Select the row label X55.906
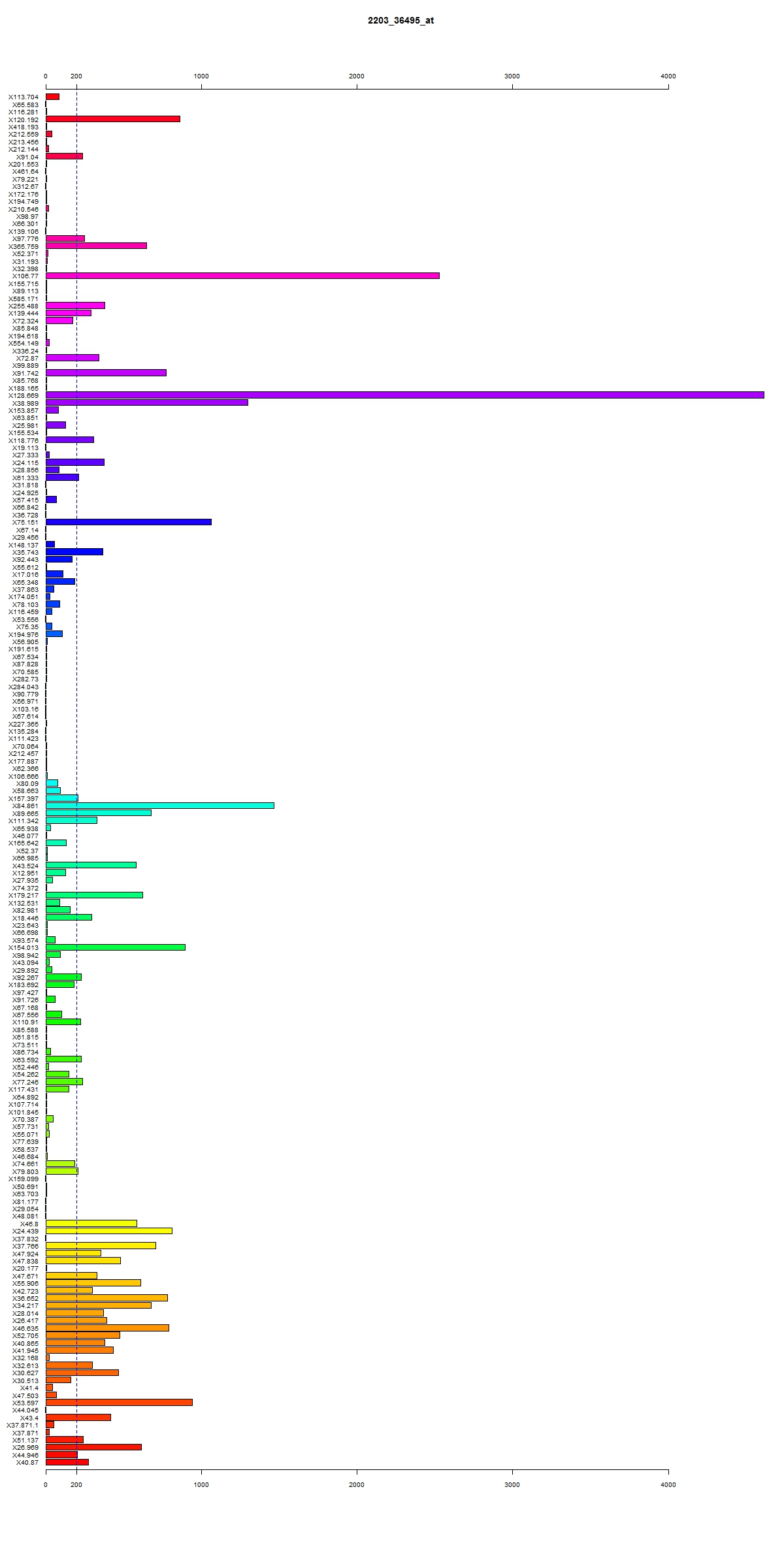The height and width of the screenshot is (1568, 784). (25, 1283)
